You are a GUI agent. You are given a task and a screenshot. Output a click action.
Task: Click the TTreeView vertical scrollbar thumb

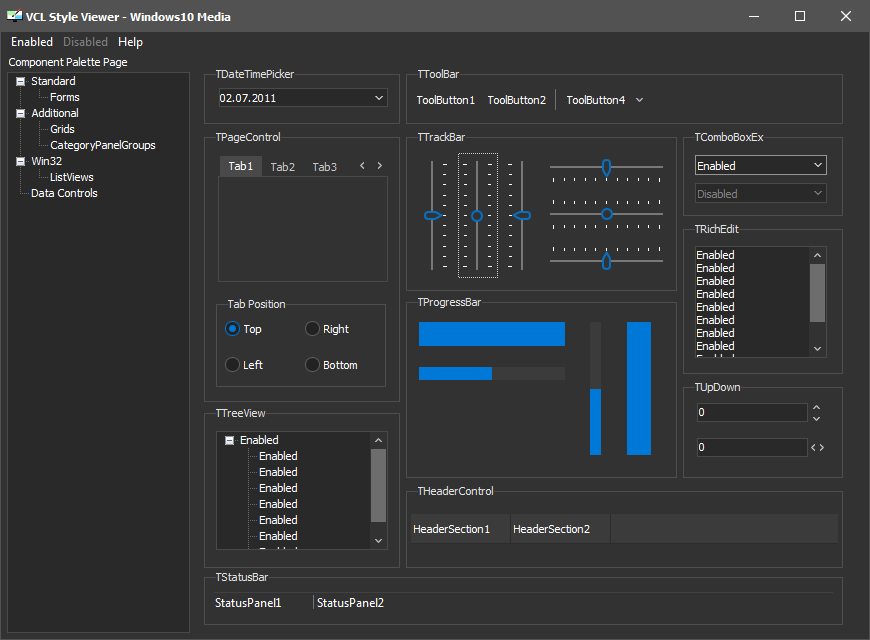tap(378, 486)
